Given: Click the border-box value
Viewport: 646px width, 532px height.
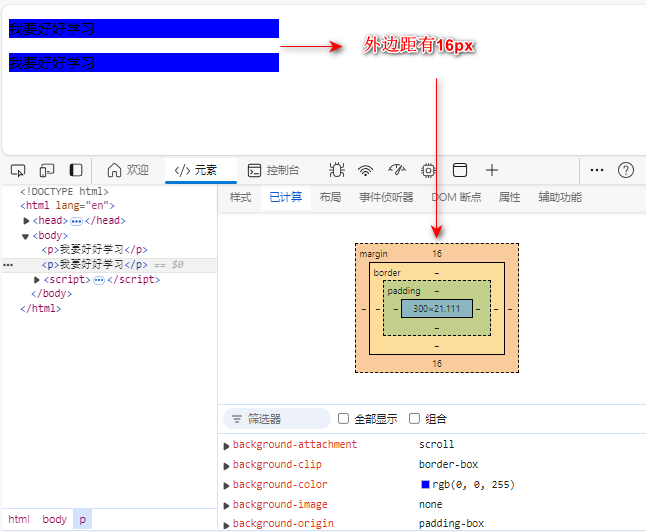Looking at the screenshot, I should [448, 464].
